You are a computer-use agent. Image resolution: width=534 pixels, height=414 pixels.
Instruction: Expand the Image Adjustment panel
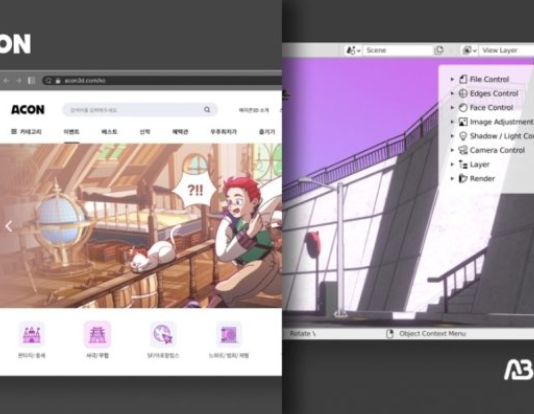[491, 122]
